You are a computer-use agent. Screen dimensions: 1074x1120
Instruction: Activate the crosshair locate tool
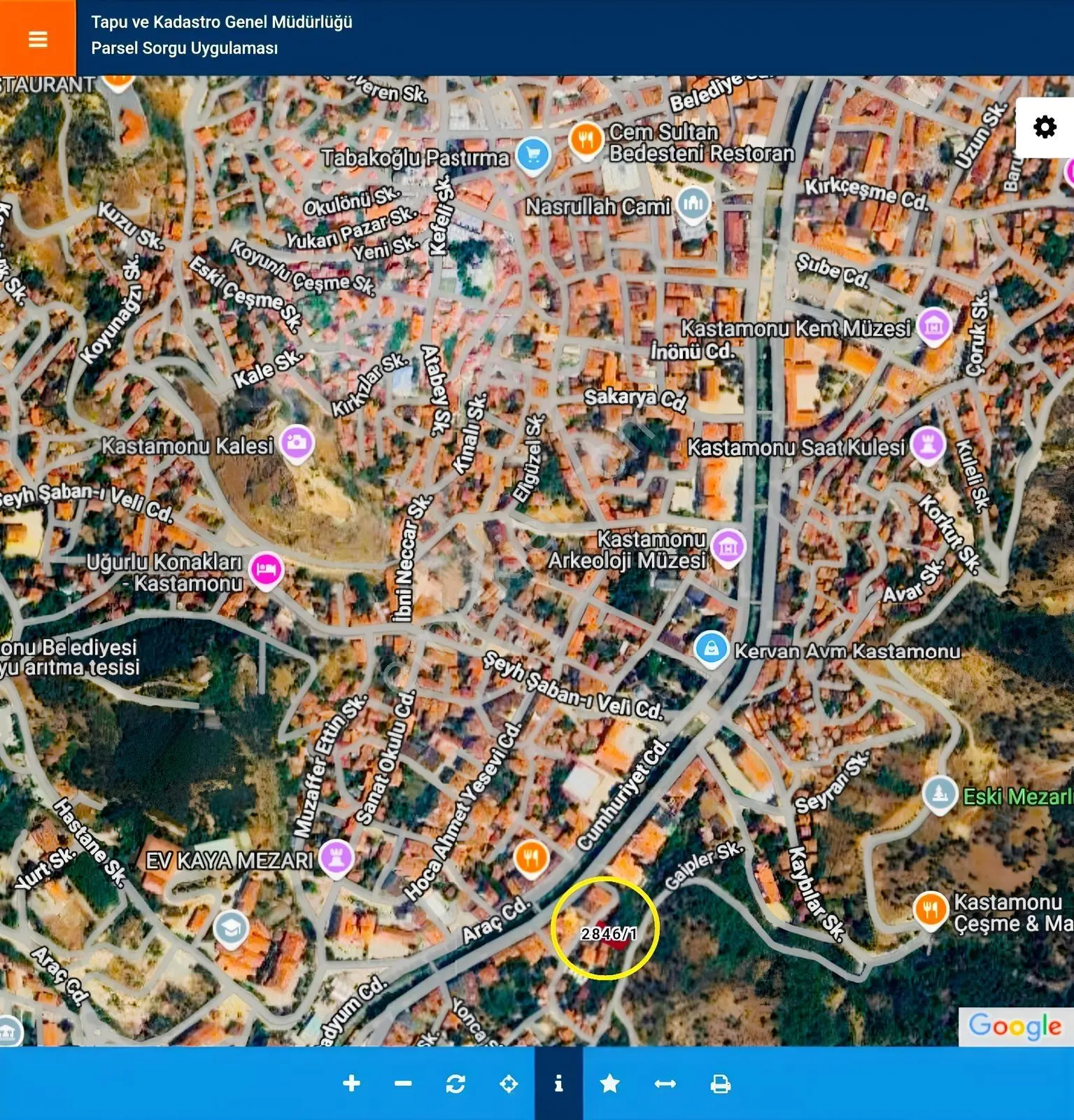[509, 1084]
